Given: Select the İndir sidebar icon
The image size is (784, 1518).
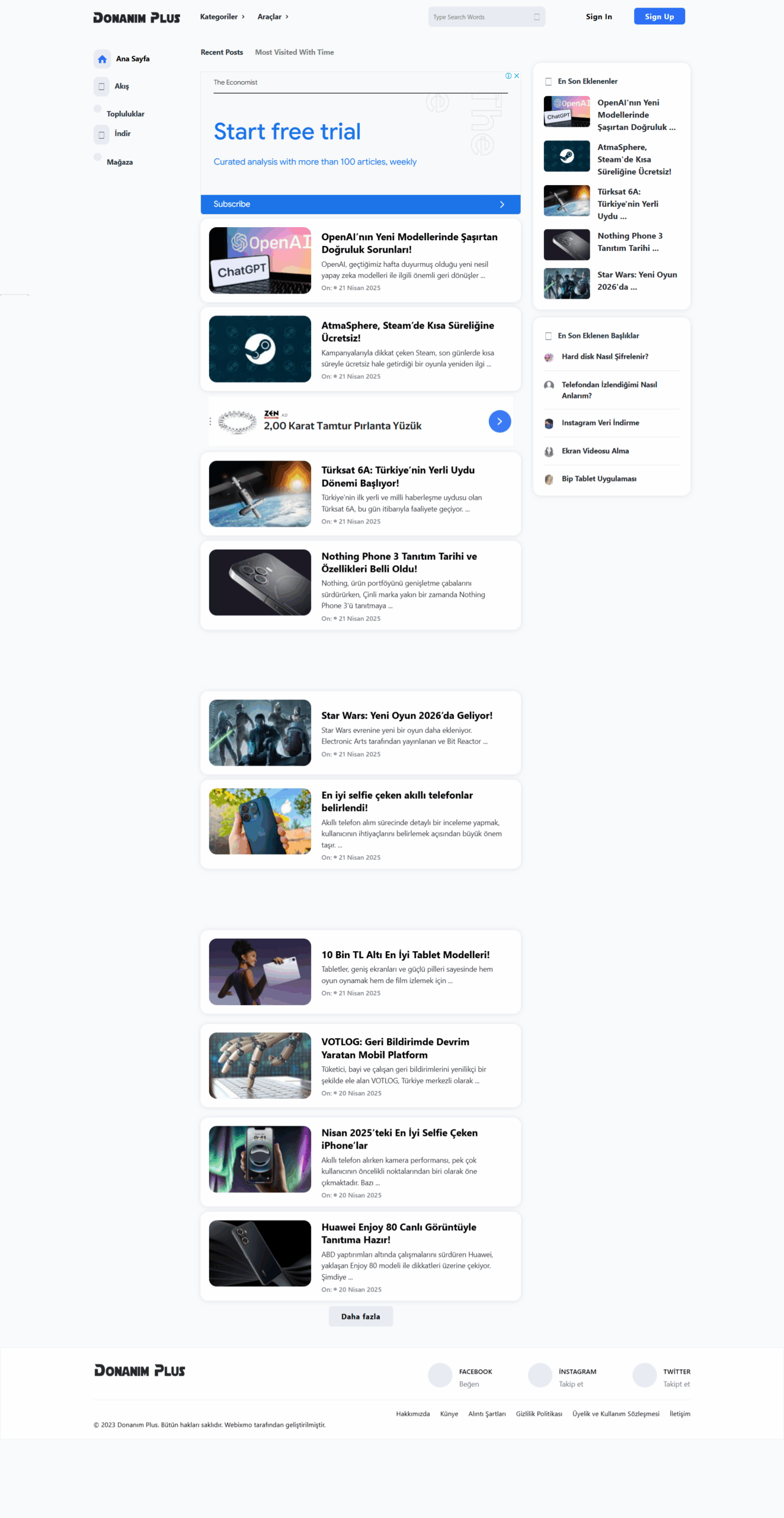Looking at the screenshot, I should [x=101, y=134].
